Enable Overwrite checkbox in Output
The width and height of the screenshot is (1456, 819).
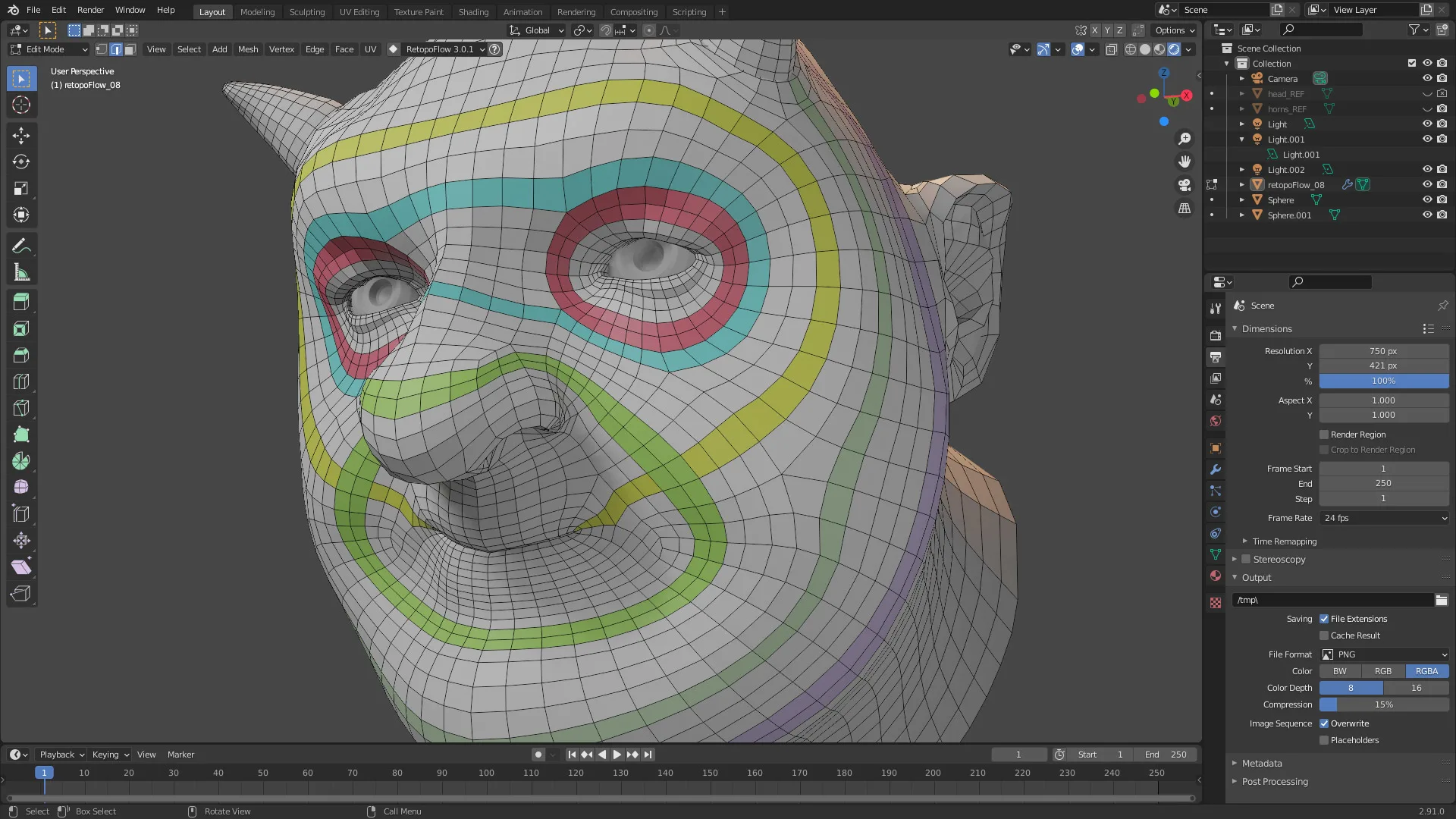(1325, 723)
